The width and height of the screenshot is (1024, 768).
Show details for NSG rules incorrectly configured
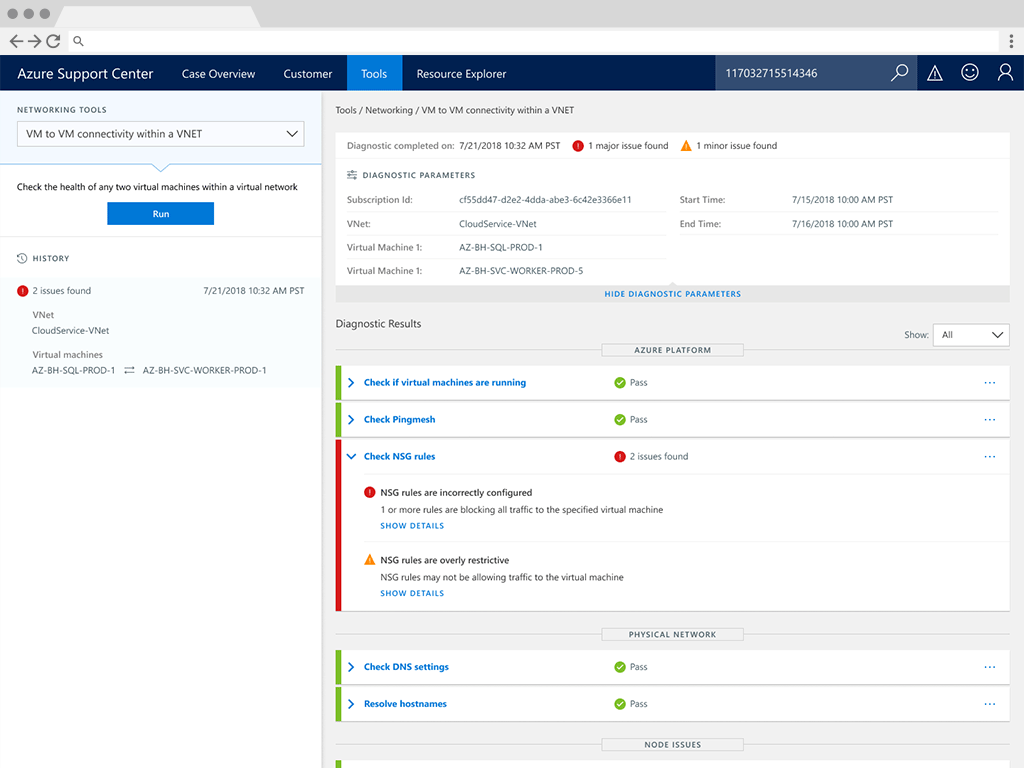412,526
